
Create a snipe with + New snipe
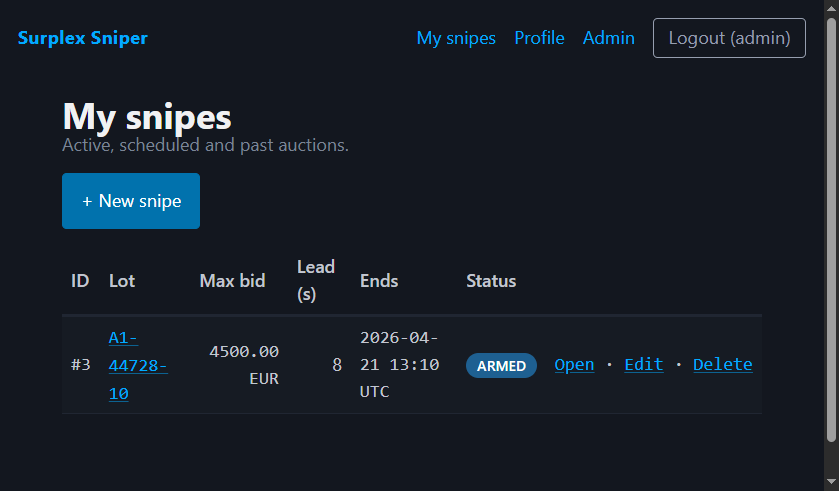[x=131, y=201]
